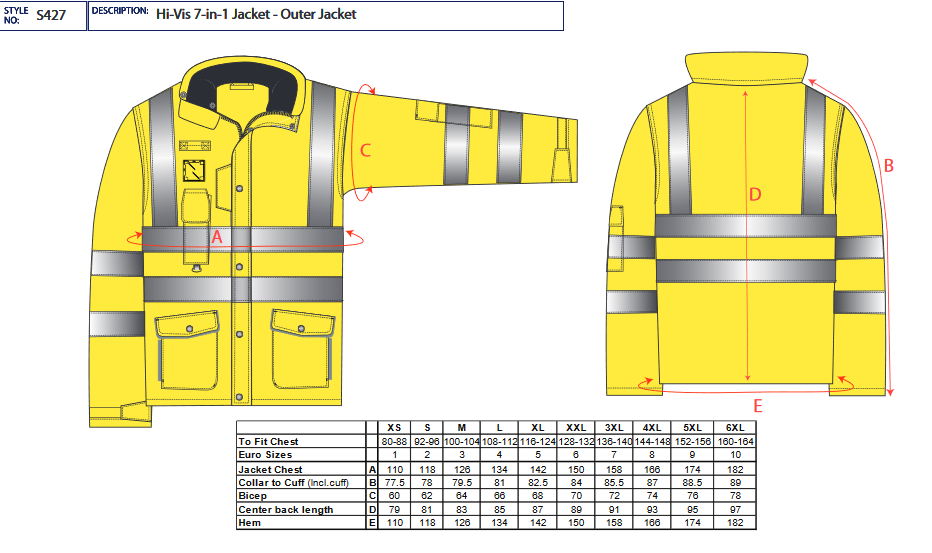Click the 'Center back length' row label

[285, 510]
